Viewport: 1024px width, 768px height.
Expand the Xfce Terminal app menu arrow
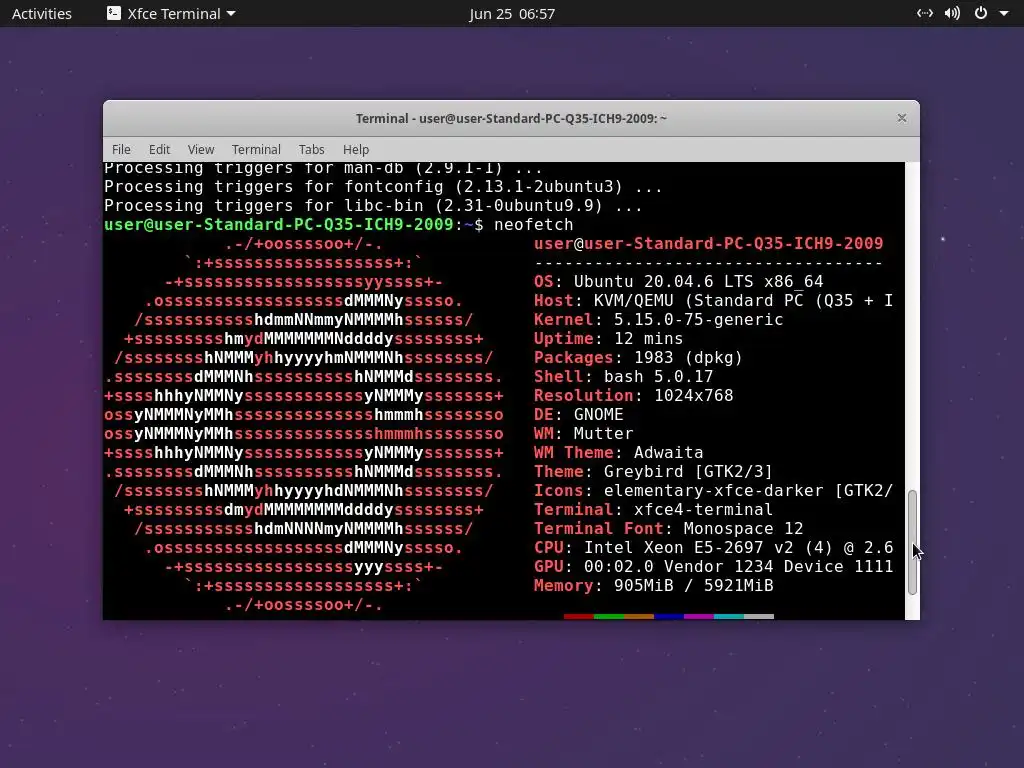[231, 14]
